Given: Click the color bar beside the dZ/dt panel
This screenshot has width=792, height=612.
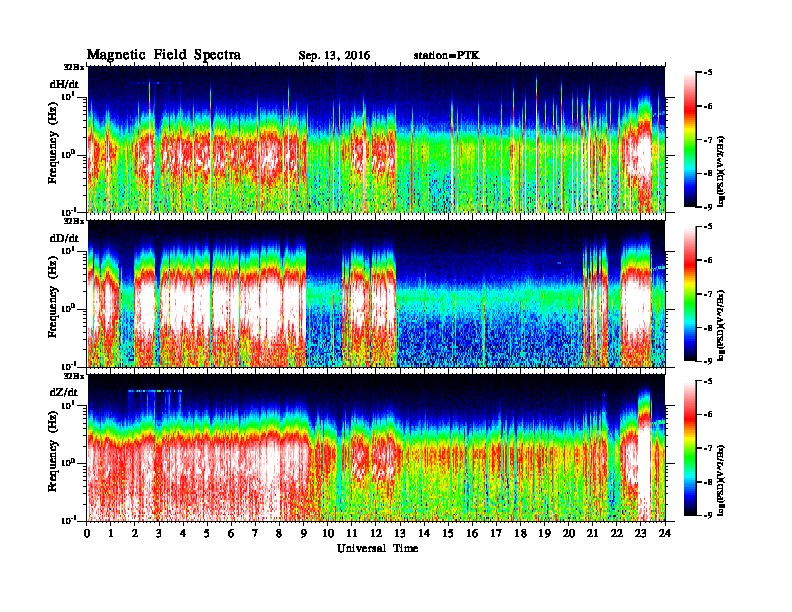Looking at the screenshot, I should [x=689, y=448].
